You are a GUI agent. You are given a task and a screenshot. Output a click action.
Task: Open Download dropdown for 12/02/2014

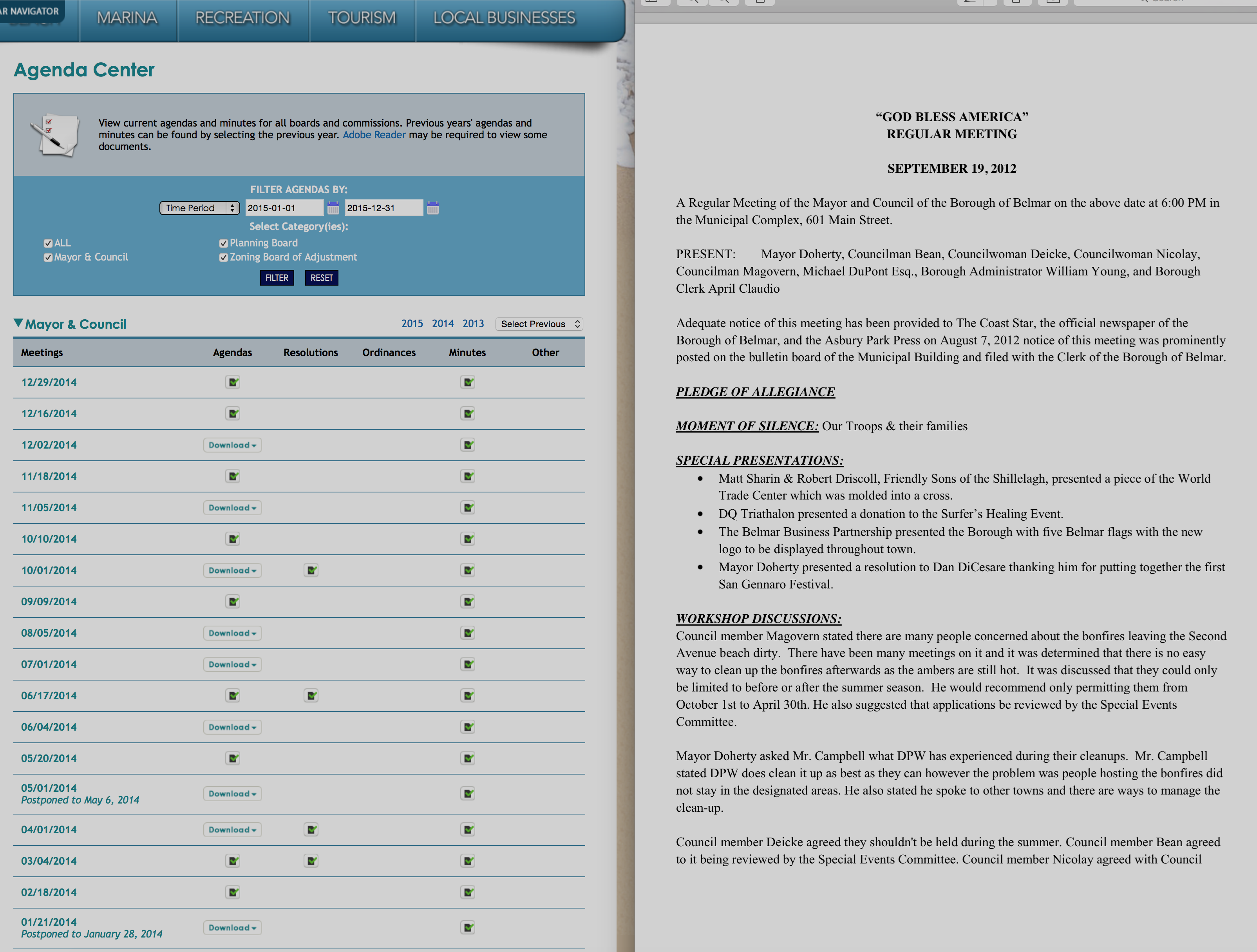point(232,445)
